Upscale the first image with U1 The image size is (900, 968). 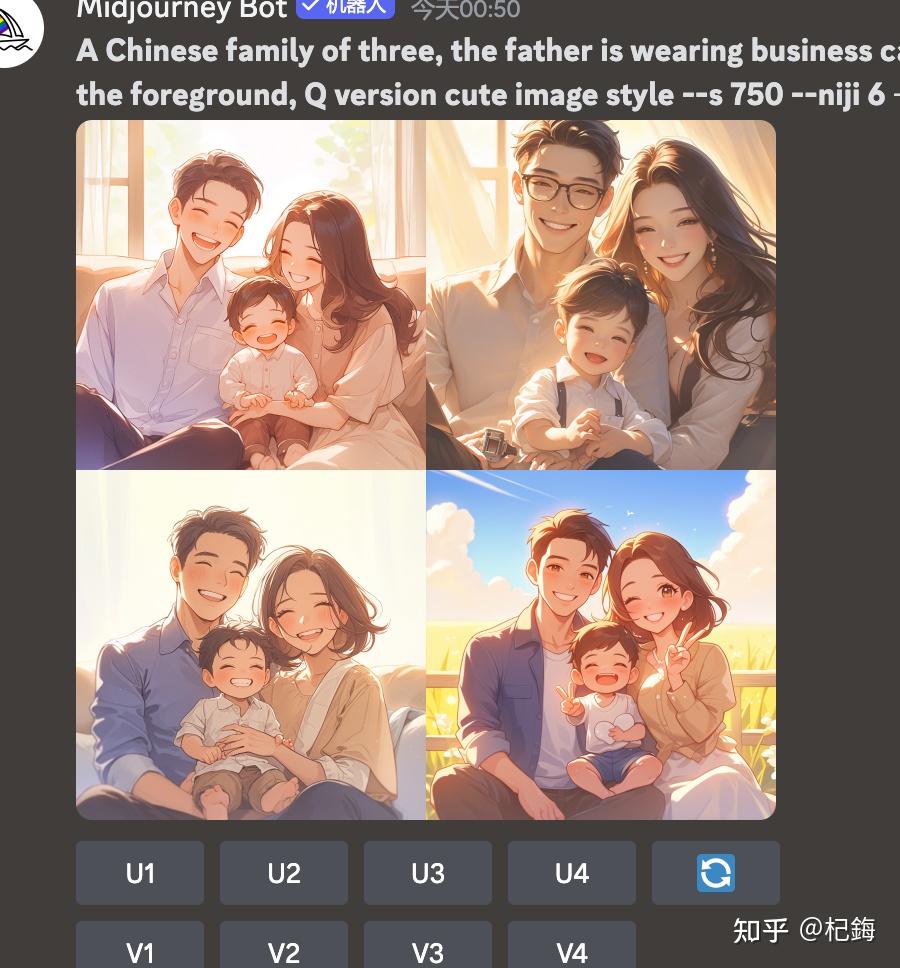click(140, 872)
